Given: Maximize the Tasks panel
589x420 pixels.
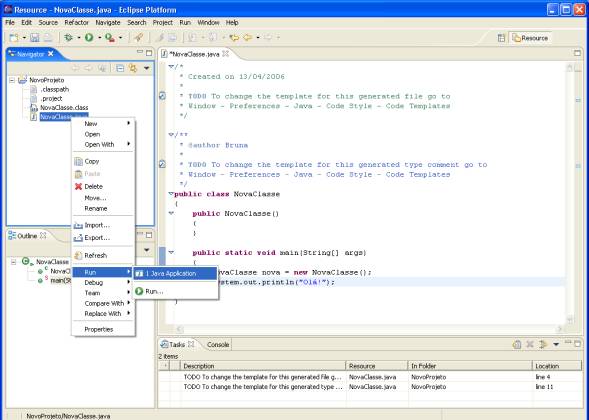Looking at the screenshot, I should pos(578,344).
